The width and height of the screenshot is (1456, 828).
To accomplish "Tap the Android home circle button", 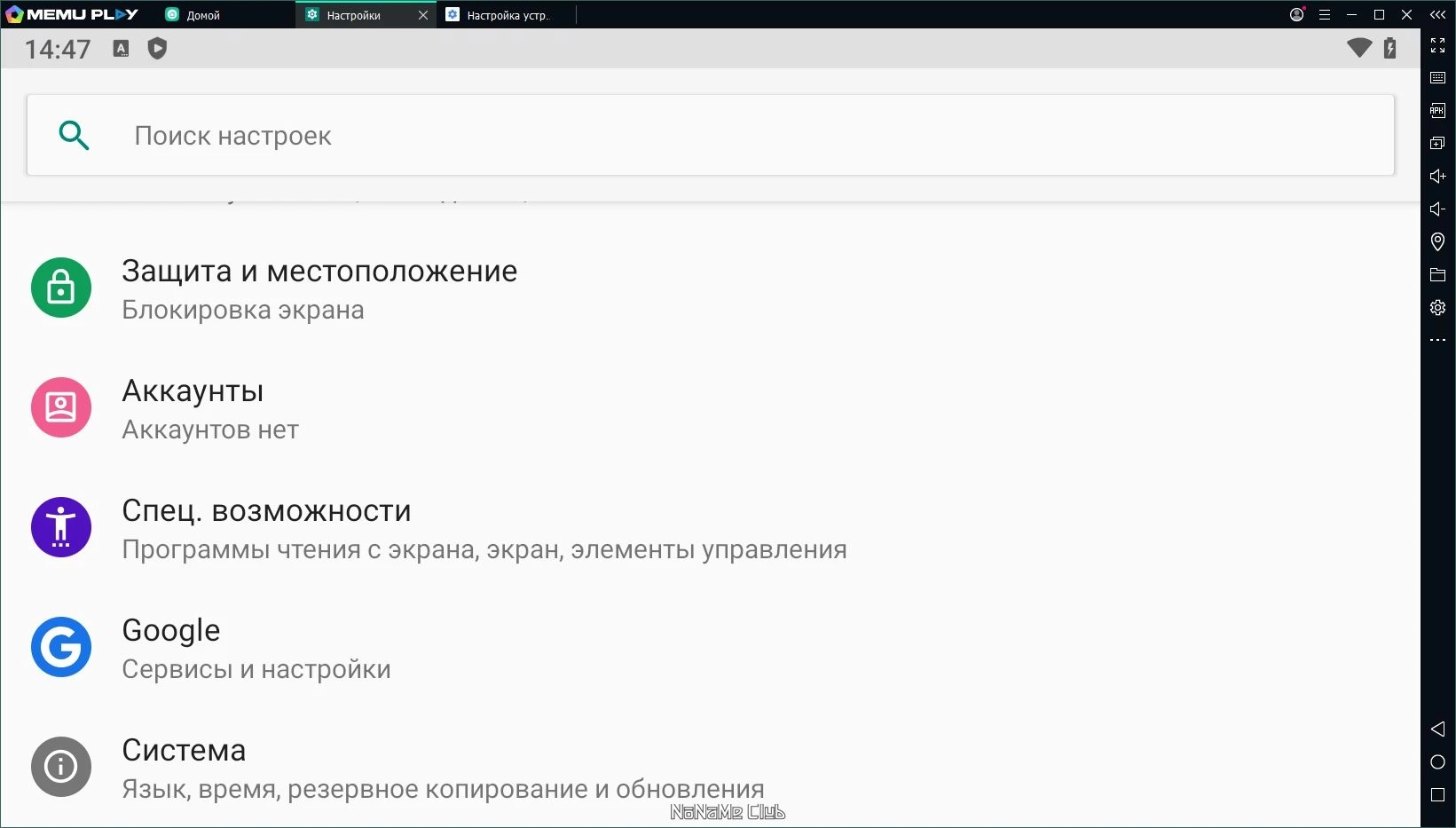I will [x=1438, y=762].
